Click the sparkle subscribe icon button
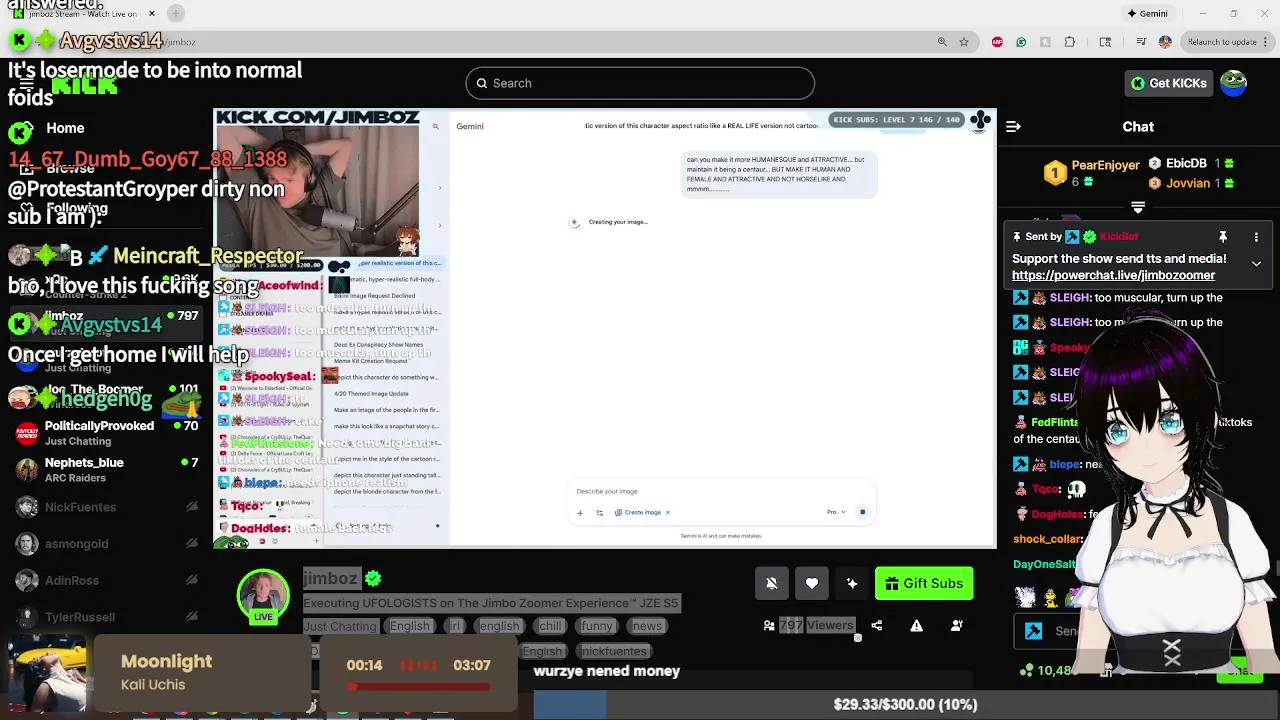 [852, 583]
